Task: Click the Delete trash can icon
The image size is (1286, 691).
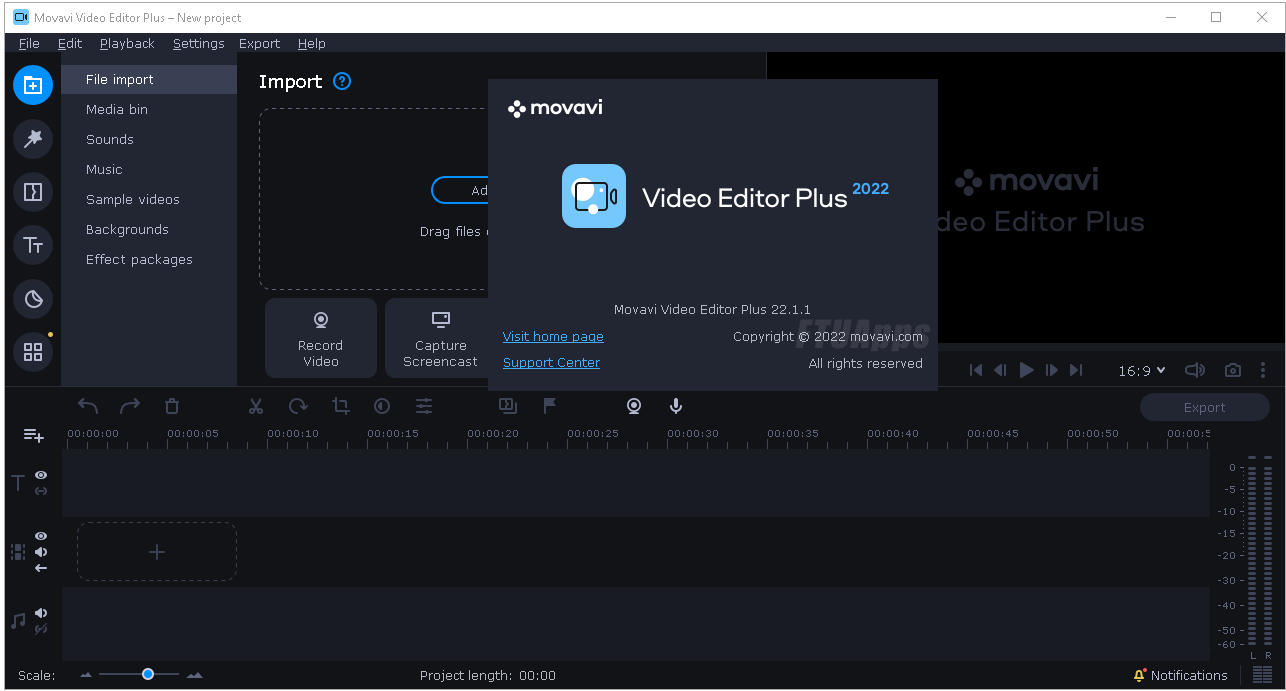Action: click(172, 406)
